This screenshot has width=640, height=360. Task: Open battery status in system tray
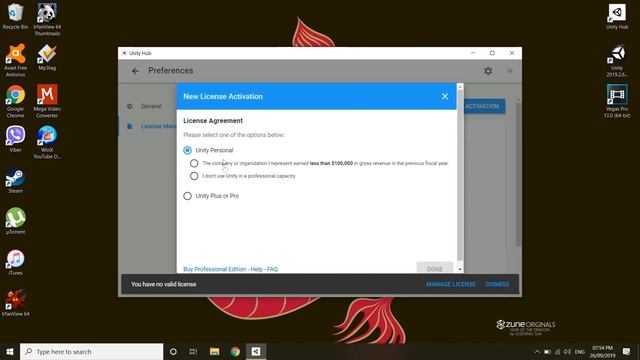(x=547, y=351)
